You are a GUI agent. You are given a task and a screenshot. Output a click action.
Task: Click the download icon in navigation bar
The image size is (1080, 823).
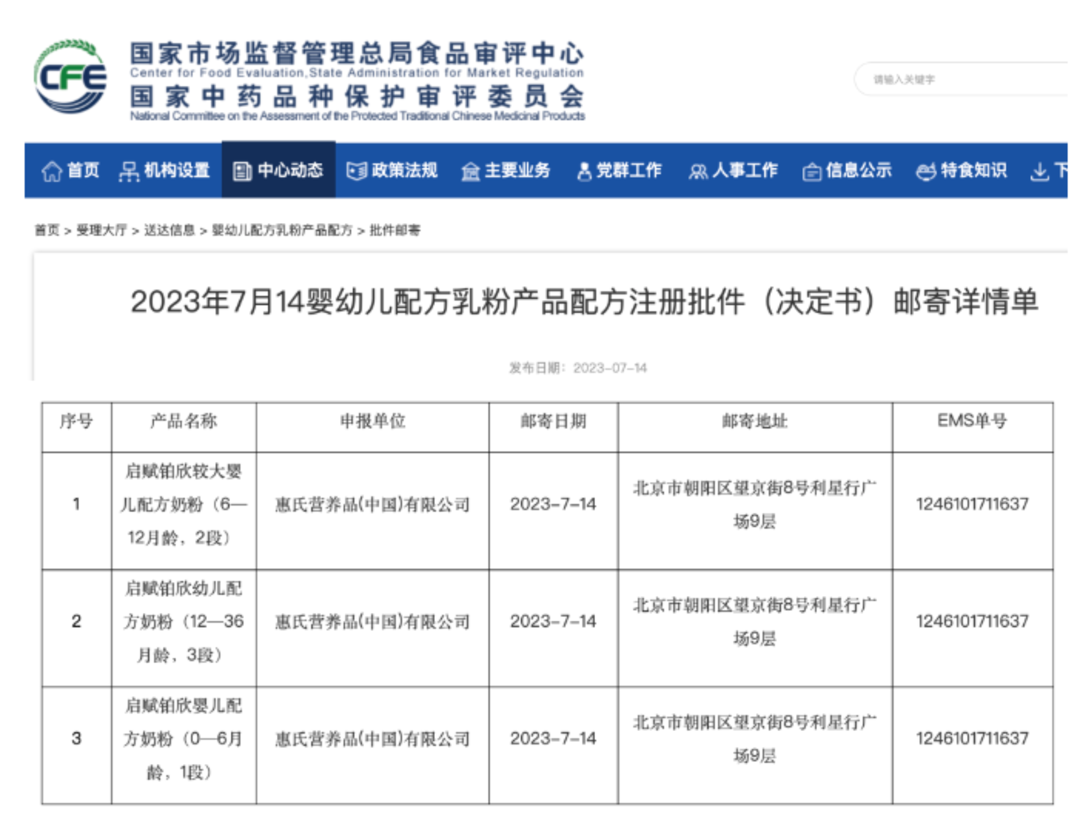1039,171
